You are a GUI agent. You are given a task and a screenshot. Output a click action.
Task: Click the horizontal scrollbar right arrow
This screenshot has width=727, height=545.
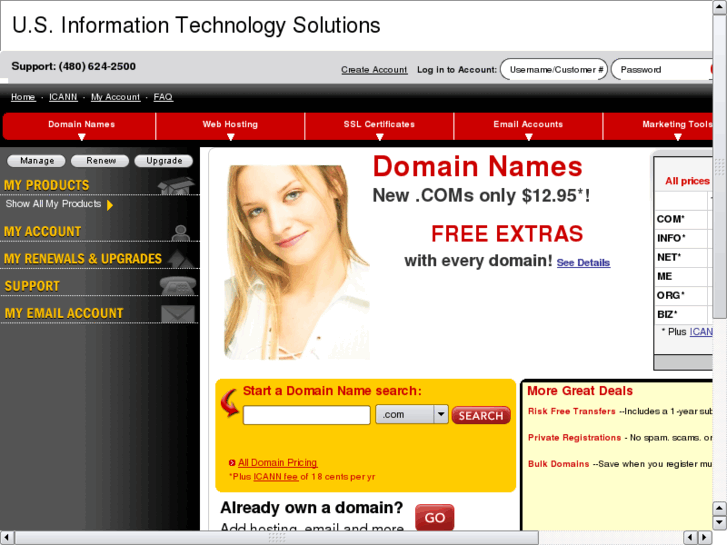coord(705,538)
